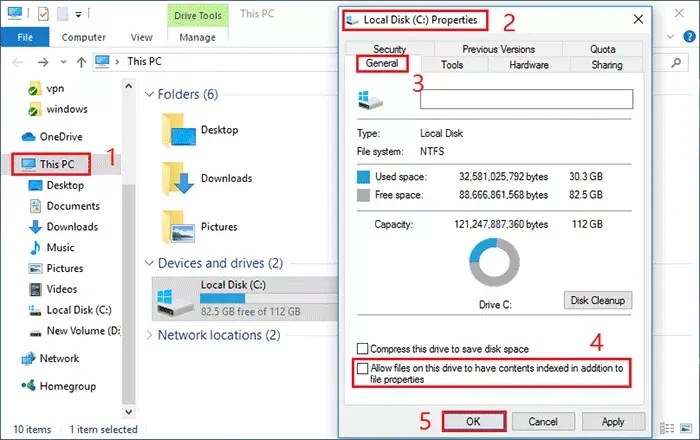Image resolution: width=700 pixels, height=440 pixels.
Task: Open the Pictures folder in Folders section
Action: 178,227
